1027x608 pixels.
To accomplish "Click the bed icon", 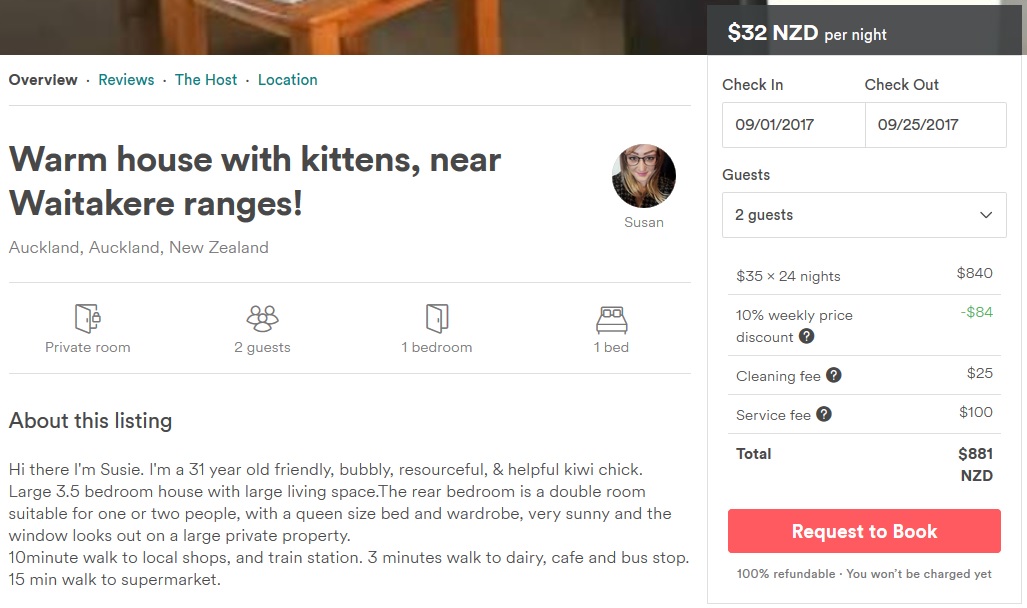I will (611, 318).
